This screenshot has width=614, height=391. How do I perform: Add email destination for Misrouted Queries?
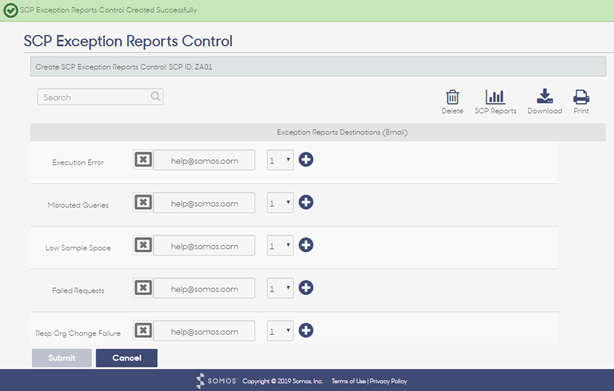click(306, 202)
